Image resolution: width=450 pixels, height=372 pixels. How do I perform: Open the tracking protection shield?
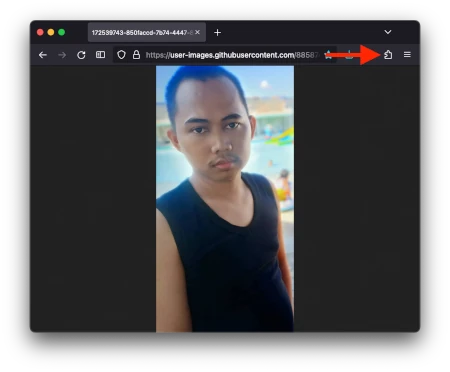click(121, 55)
